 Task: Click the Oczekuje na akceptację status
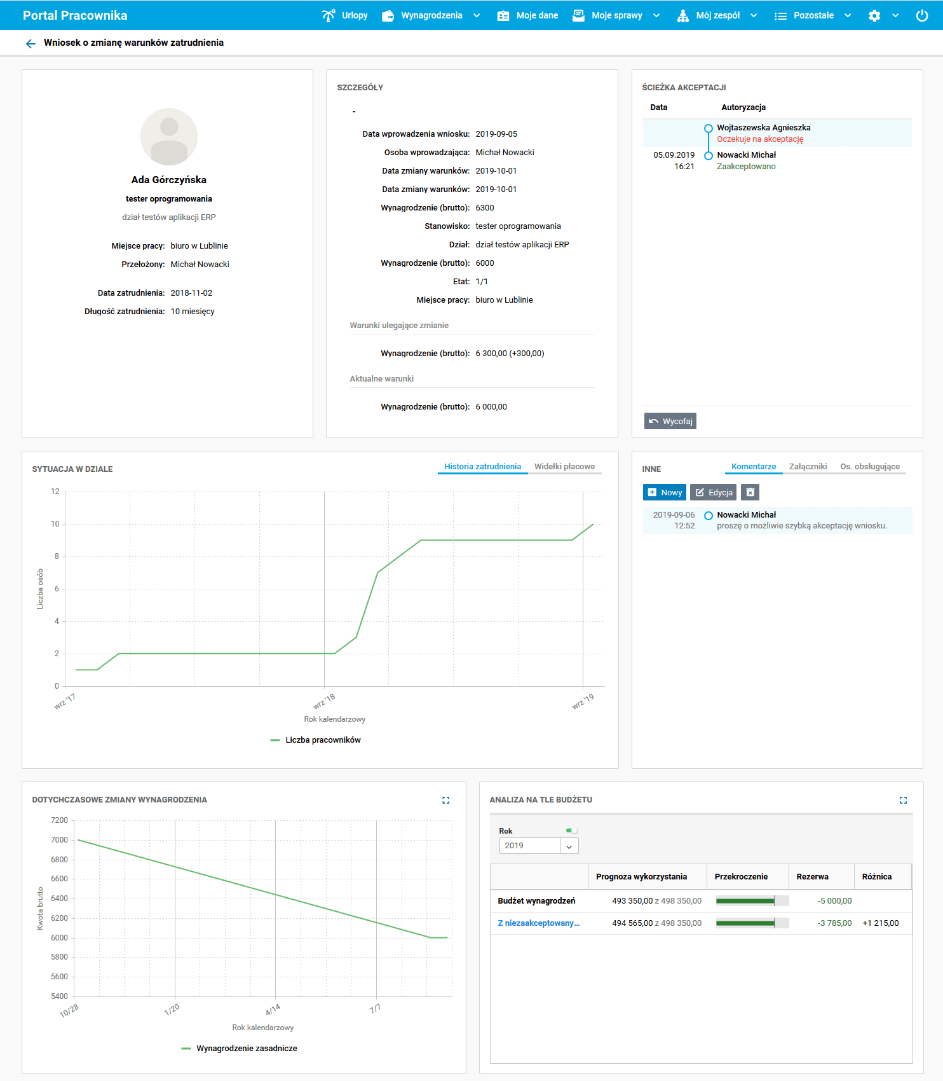pos(760,139)
